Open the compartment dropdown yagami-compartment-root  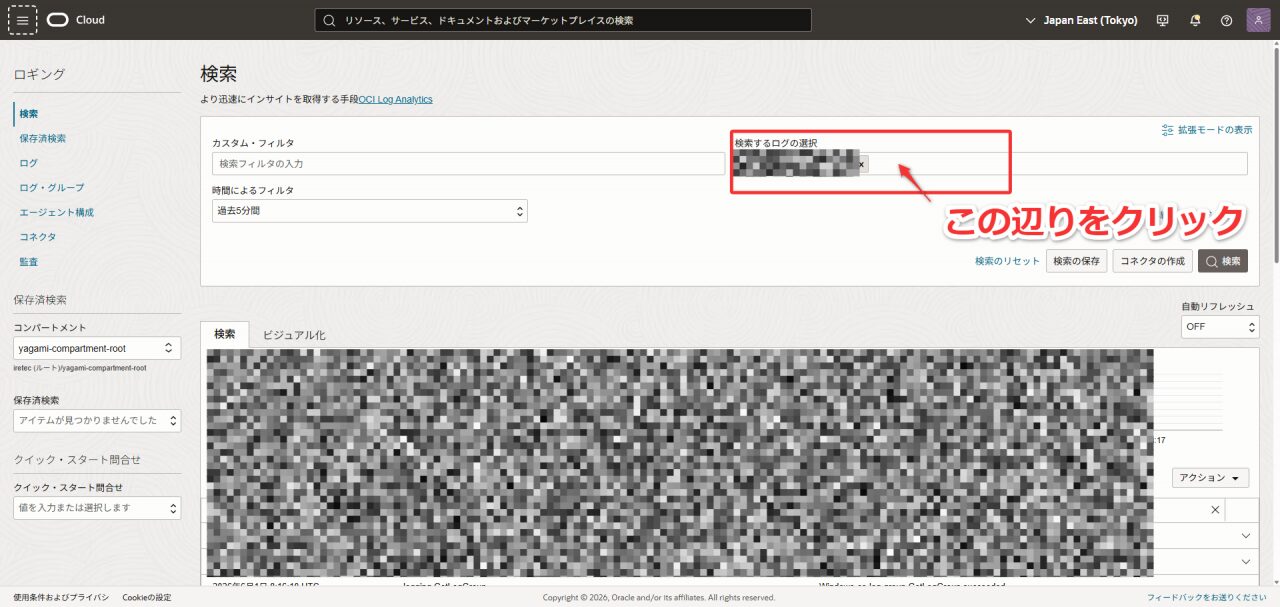97,348
